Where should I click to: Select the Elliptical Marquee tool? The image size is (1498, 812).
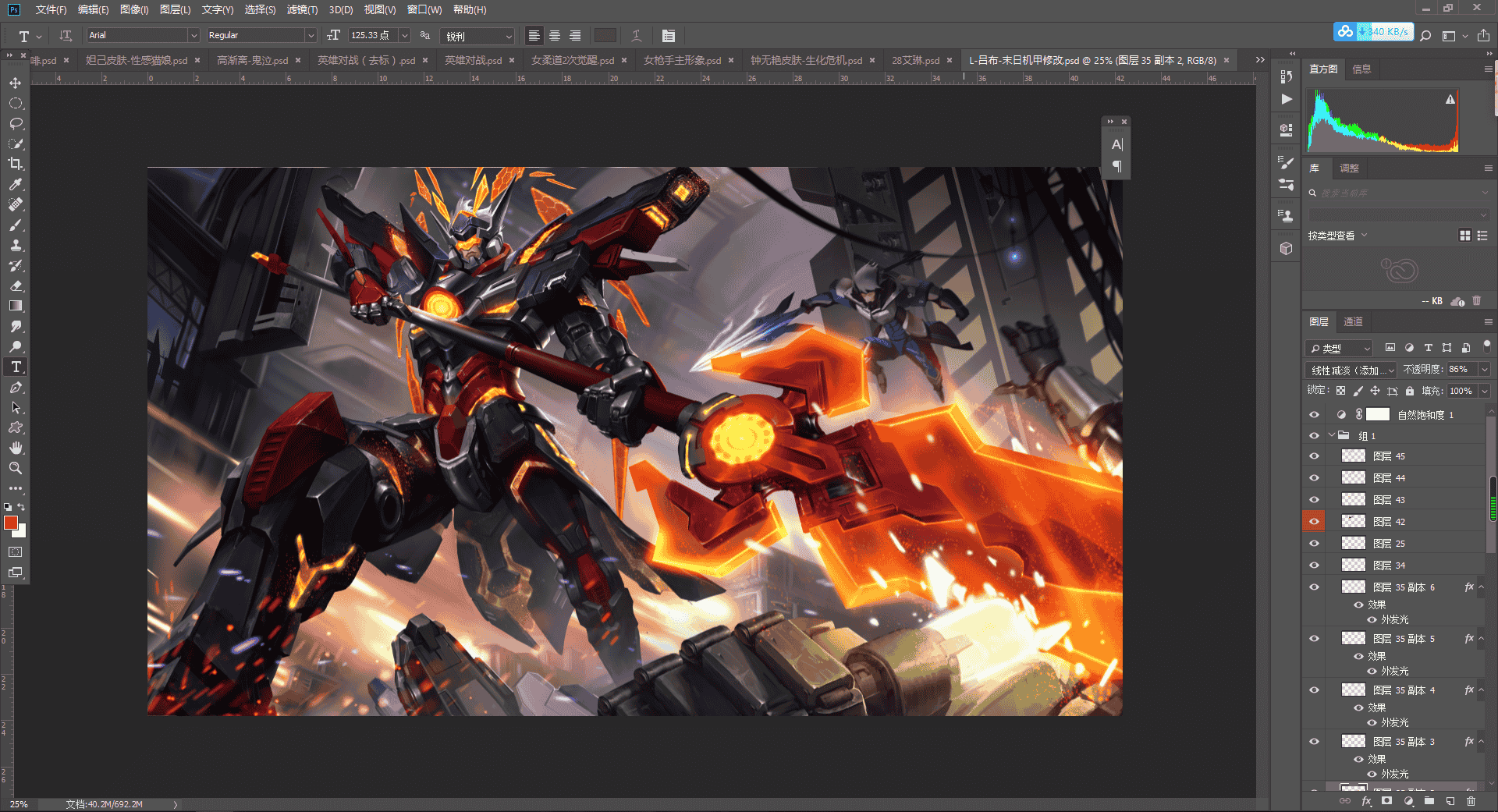pyautogui.click(x=16, y=103)
